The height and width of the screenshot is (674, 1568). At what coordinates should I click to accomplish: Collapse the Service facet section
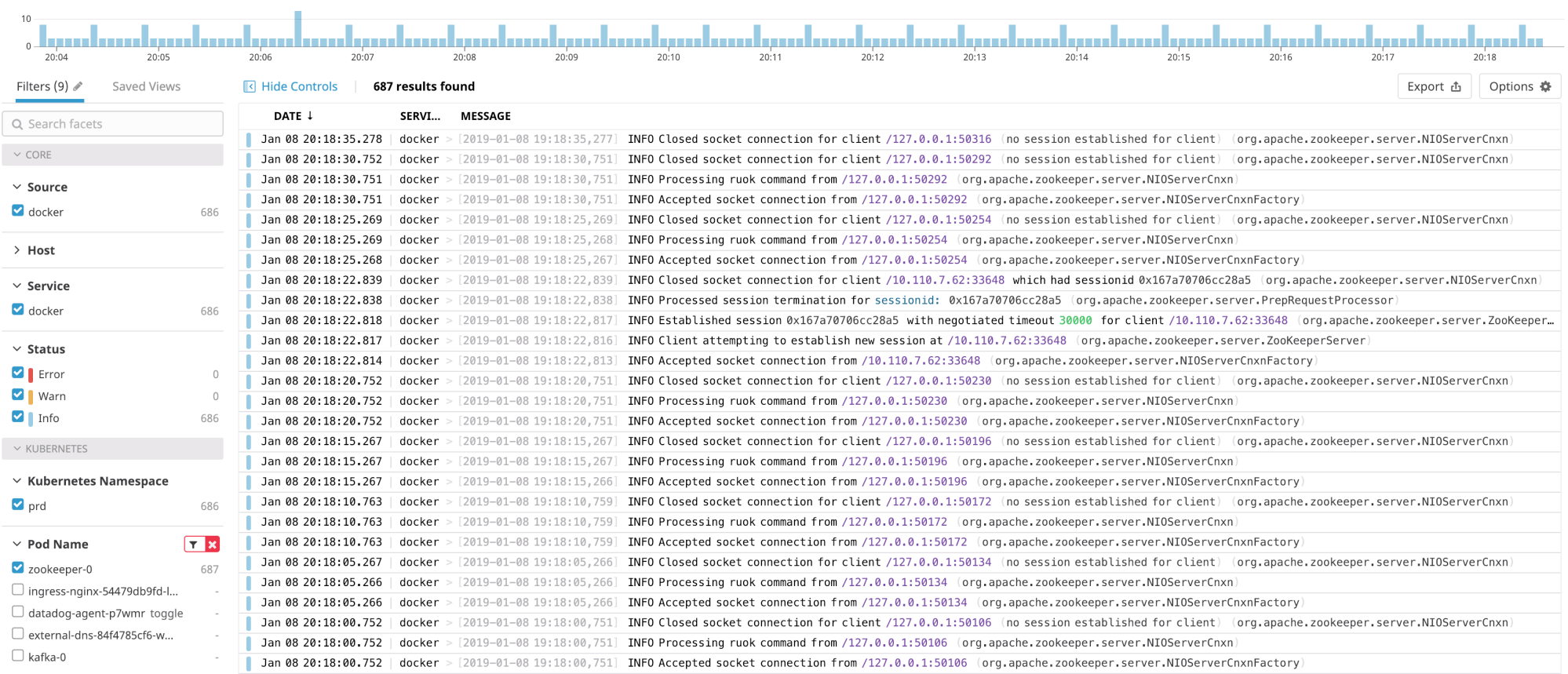pos(16,286)
